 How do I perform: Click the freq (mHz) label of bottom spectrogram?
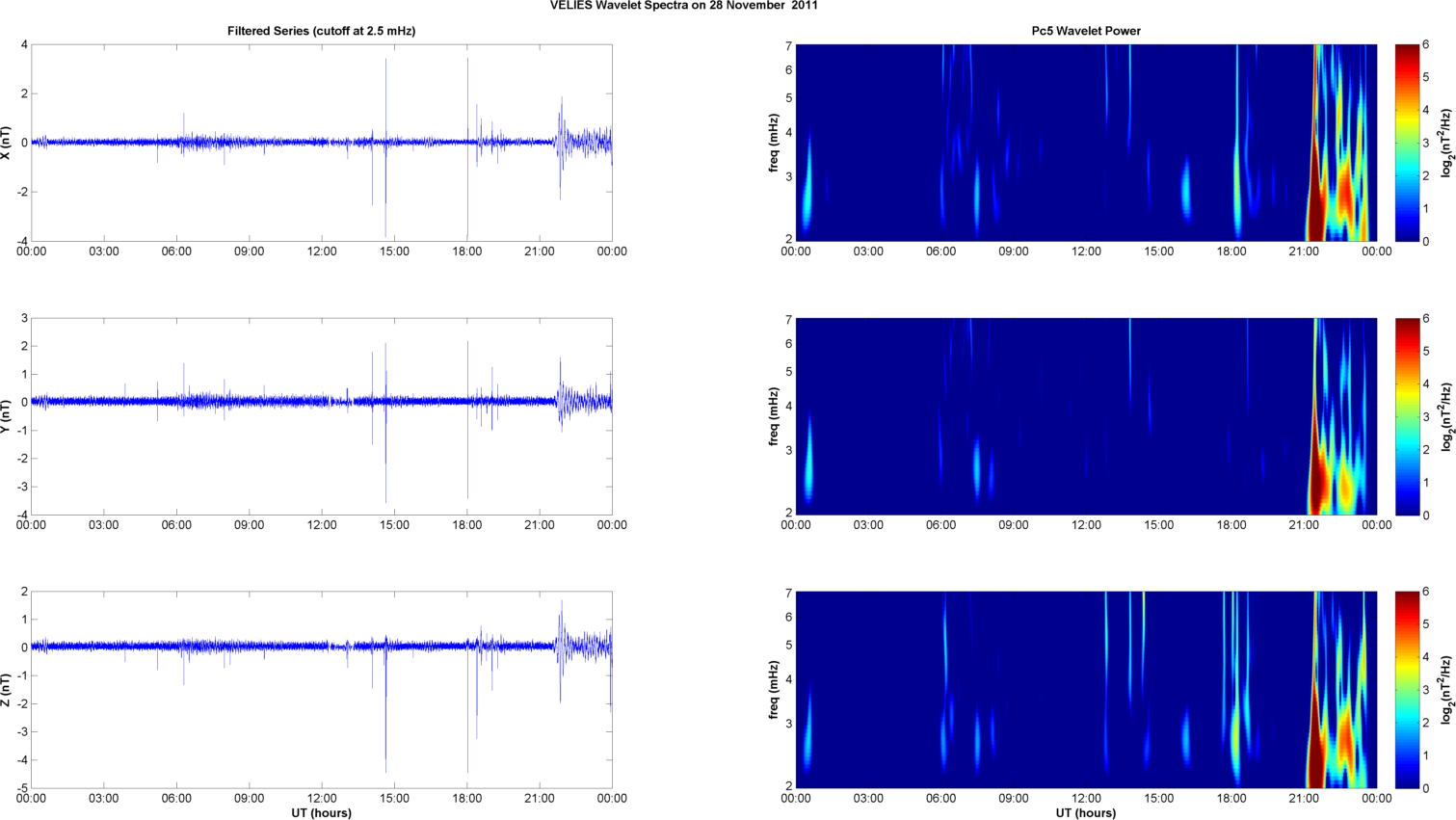774,690
